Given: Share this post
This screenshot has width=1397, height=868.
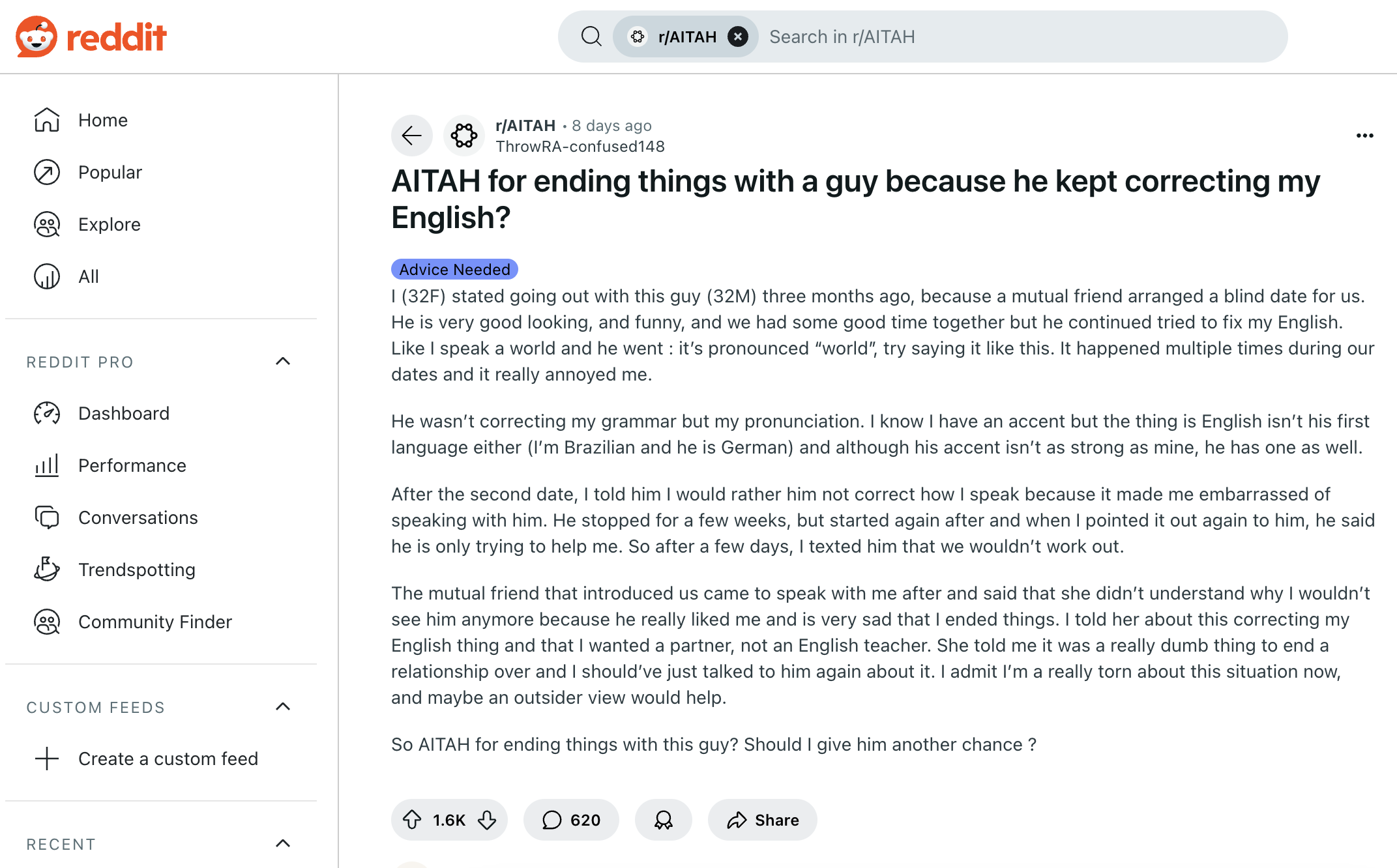Looking at the screenshot, I should [x=762, y=819].
